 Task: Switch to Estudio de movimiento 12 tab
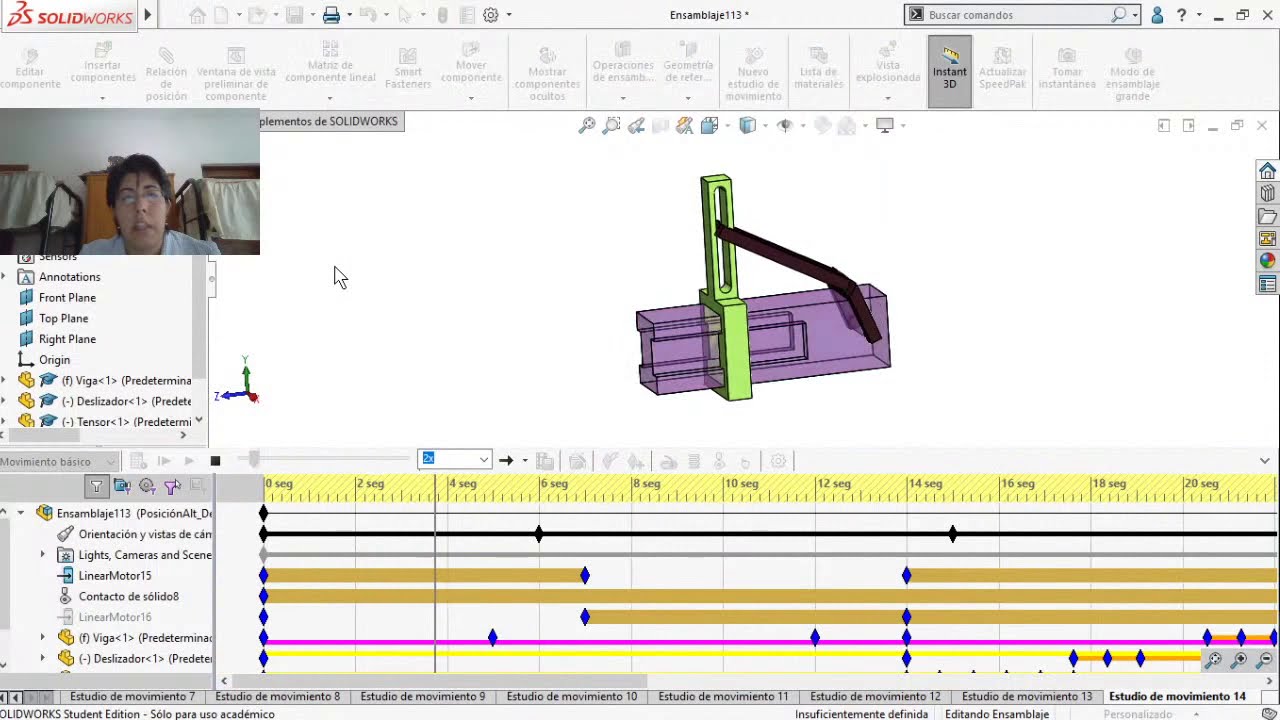tap(875, 696)
